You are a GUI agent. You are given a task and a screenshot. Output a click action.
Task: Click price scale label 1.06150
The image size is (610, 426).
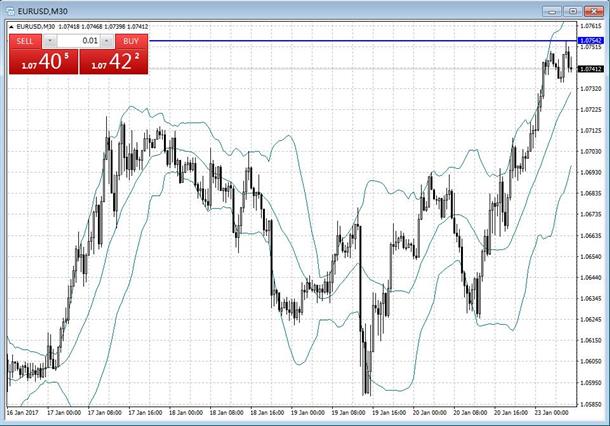pos(591,341)
